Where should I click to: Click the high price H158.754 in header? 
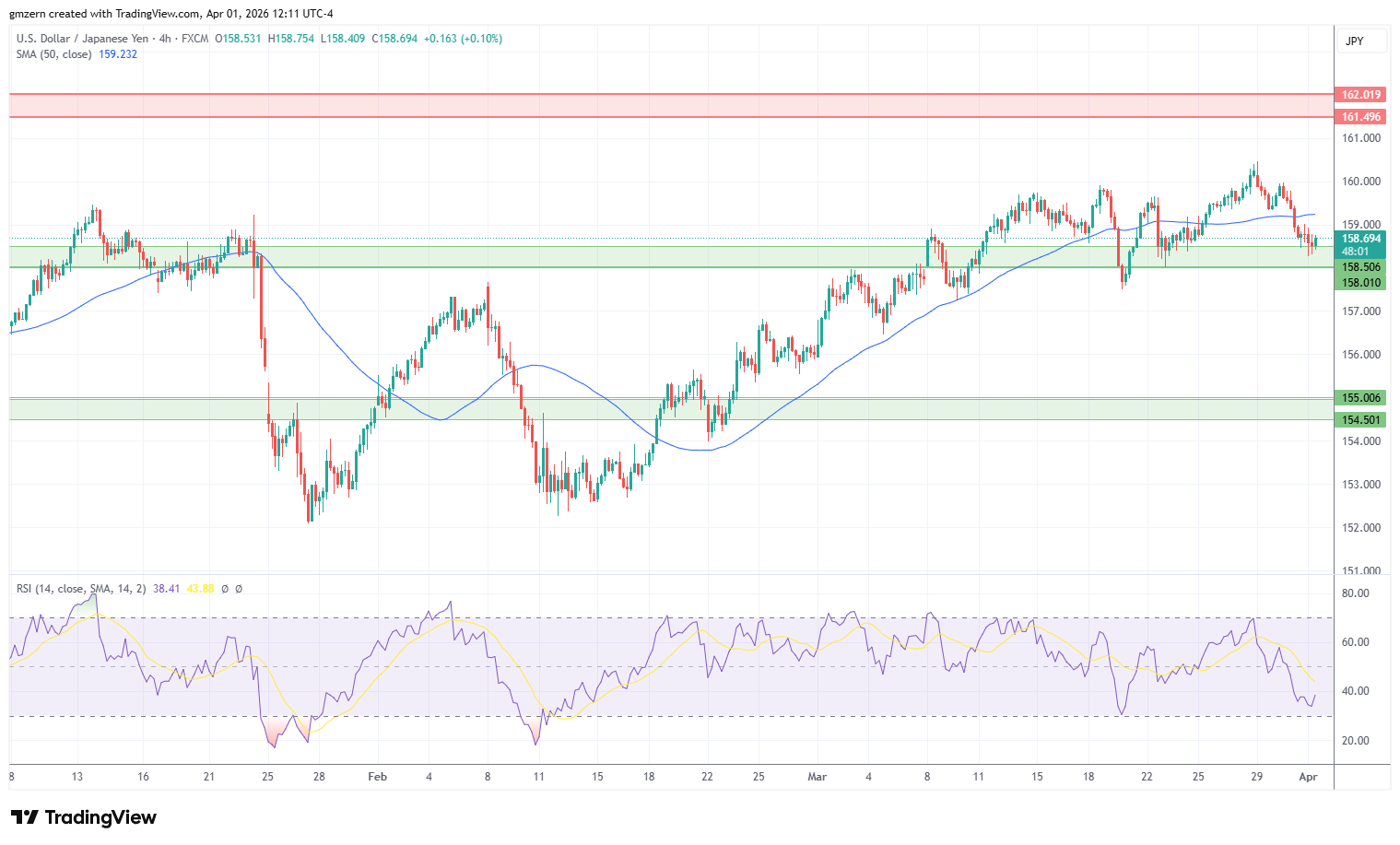coord(291,39)
